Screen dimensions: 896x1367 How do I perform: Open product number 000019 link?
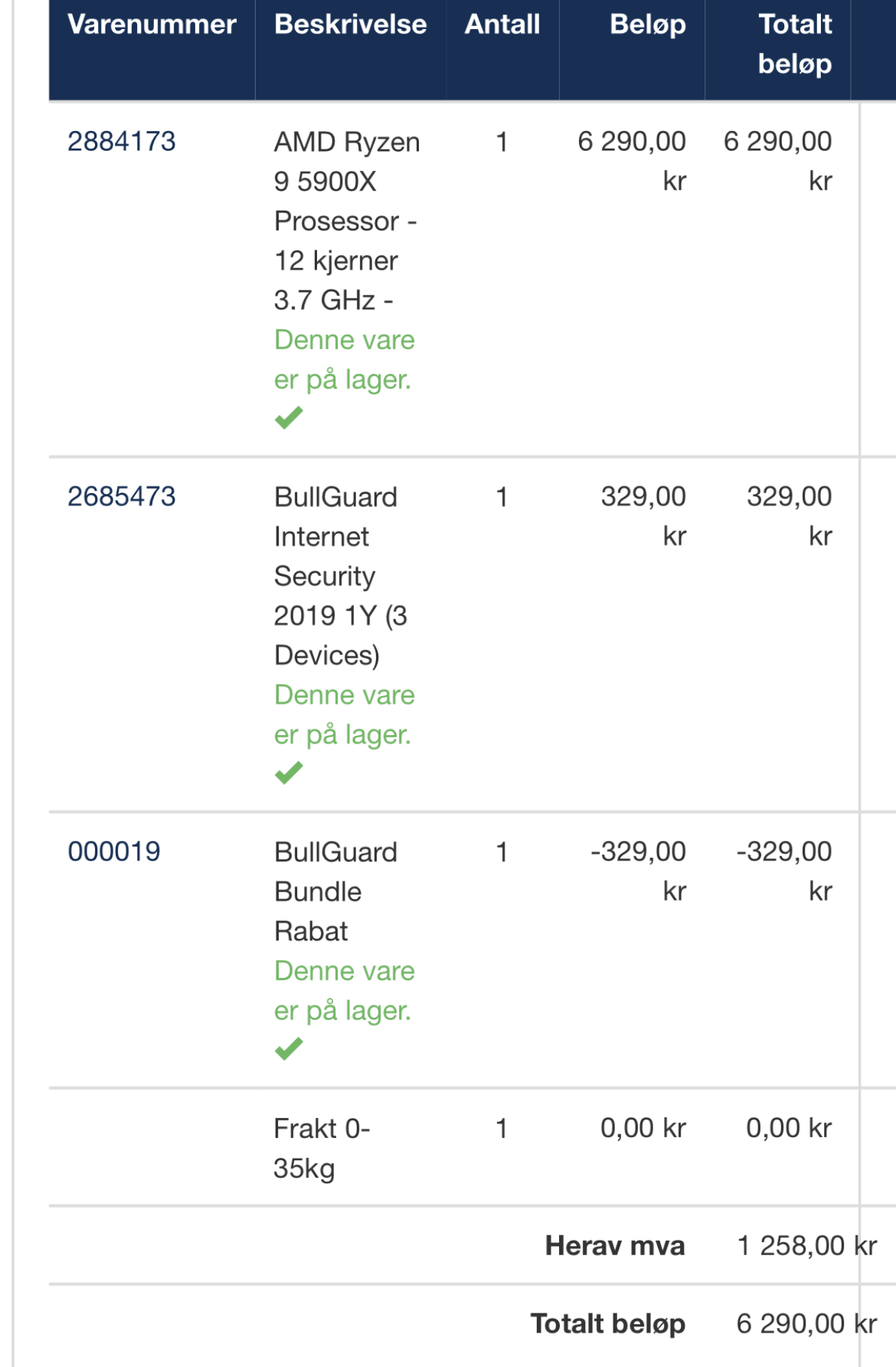[114, 852]
